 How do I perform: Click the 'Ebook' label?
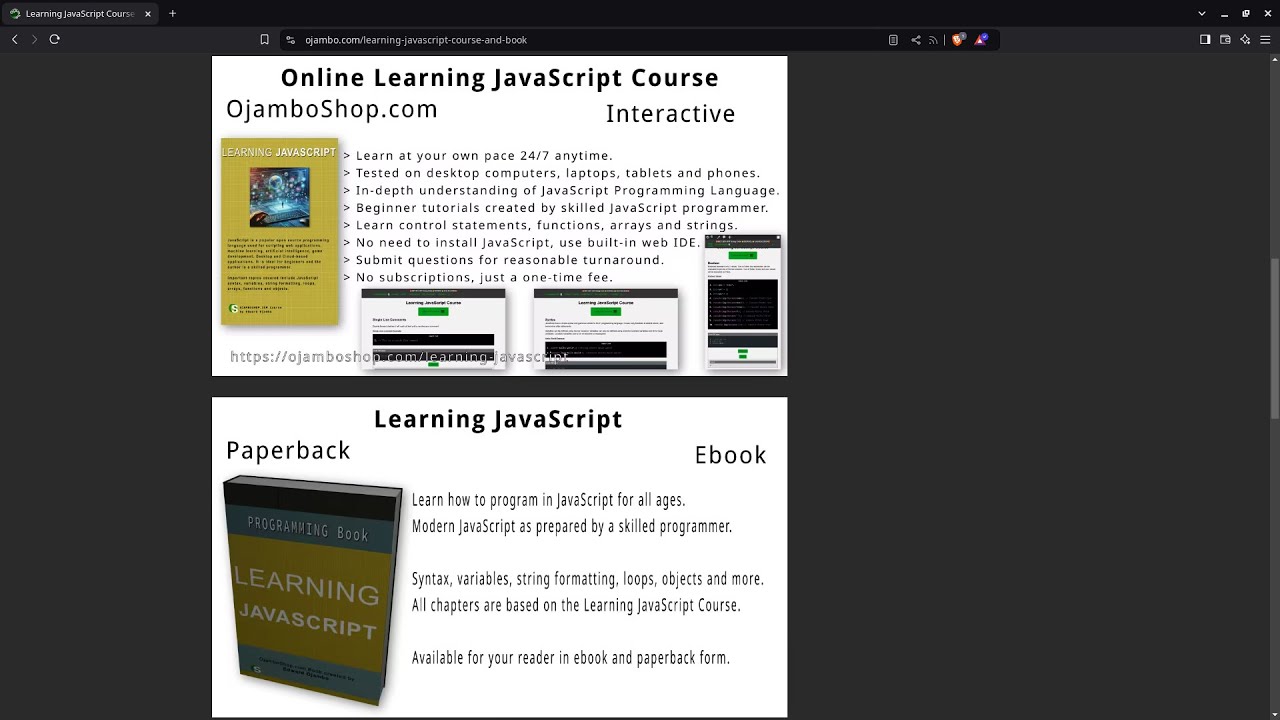coord(730,455)
